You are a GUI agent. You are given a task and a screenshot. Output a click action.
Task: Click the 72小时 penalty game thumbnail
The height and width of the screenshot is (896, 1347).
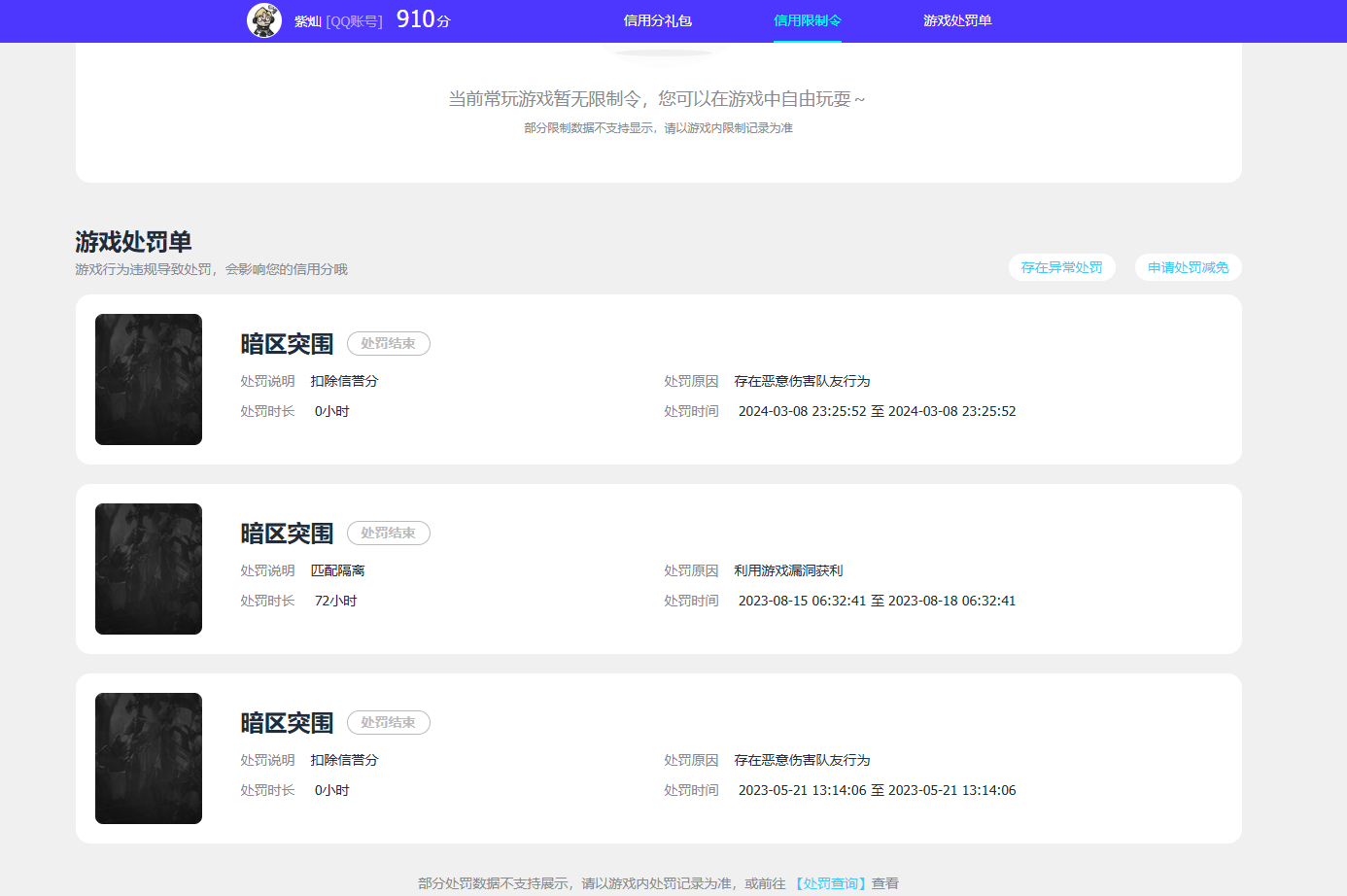[x=149, y=569]
